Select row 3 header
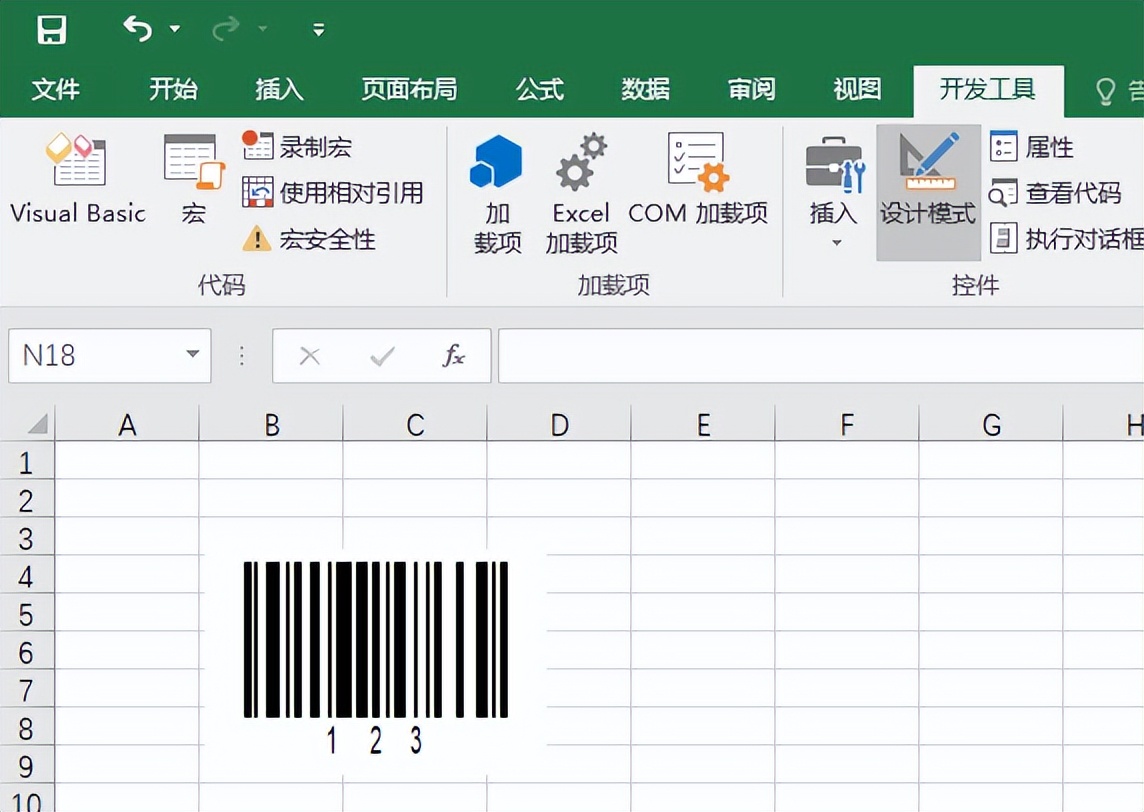The image size is (1144, 812). 26,538
